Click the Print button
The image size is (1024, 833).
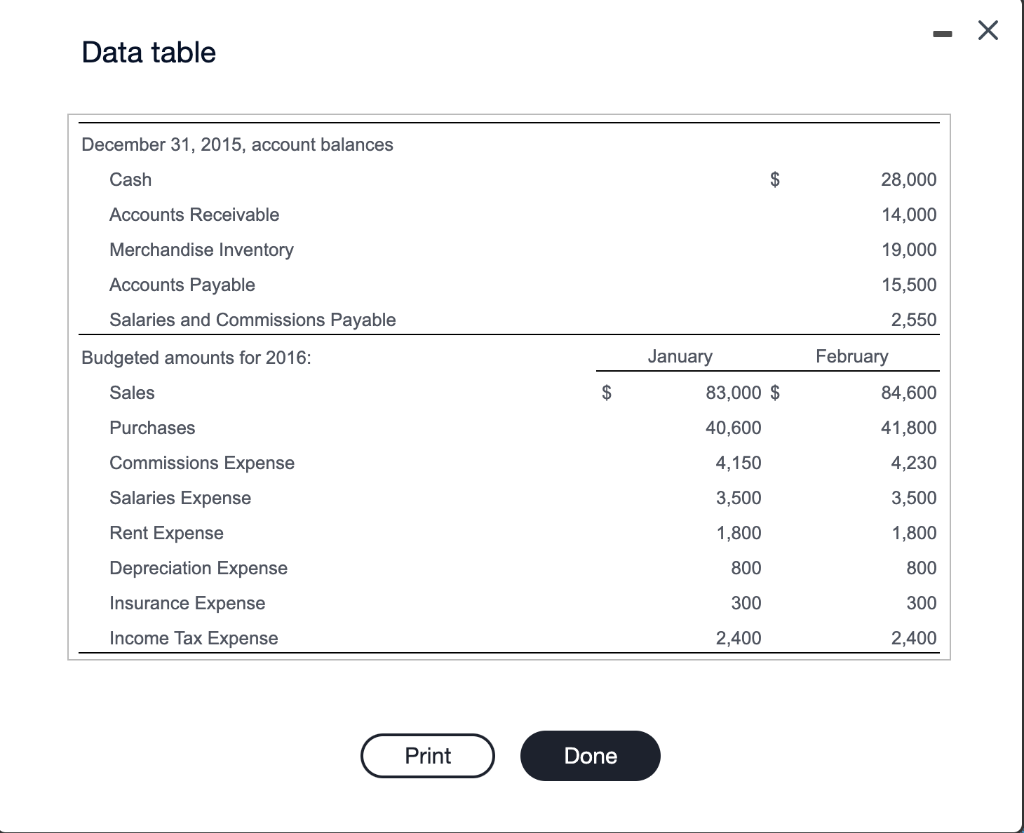(x=427, y=756)
